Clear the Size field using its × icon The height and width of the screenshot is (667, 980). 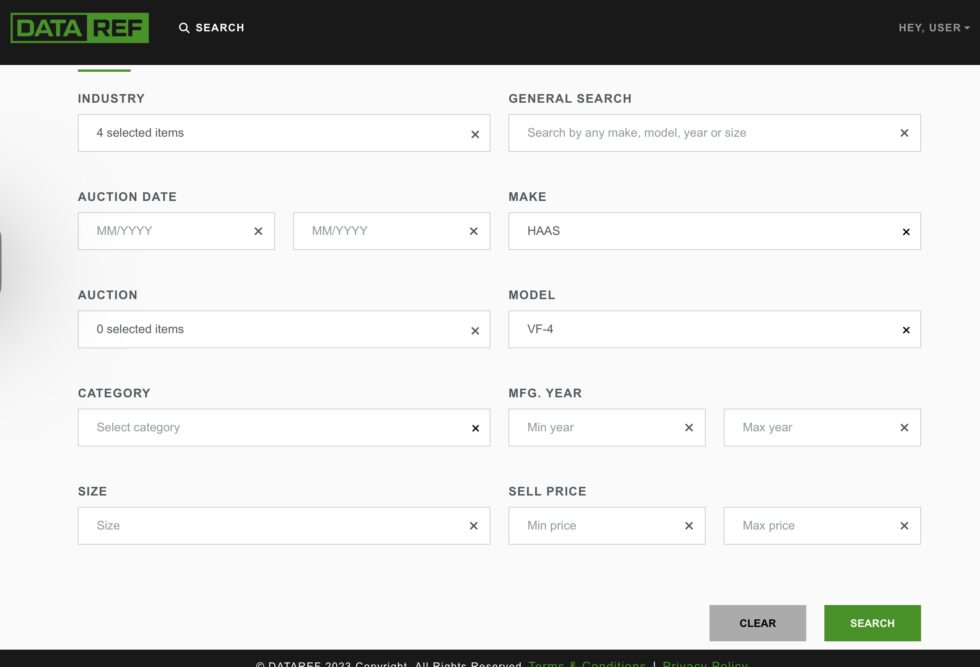[474, 525]
